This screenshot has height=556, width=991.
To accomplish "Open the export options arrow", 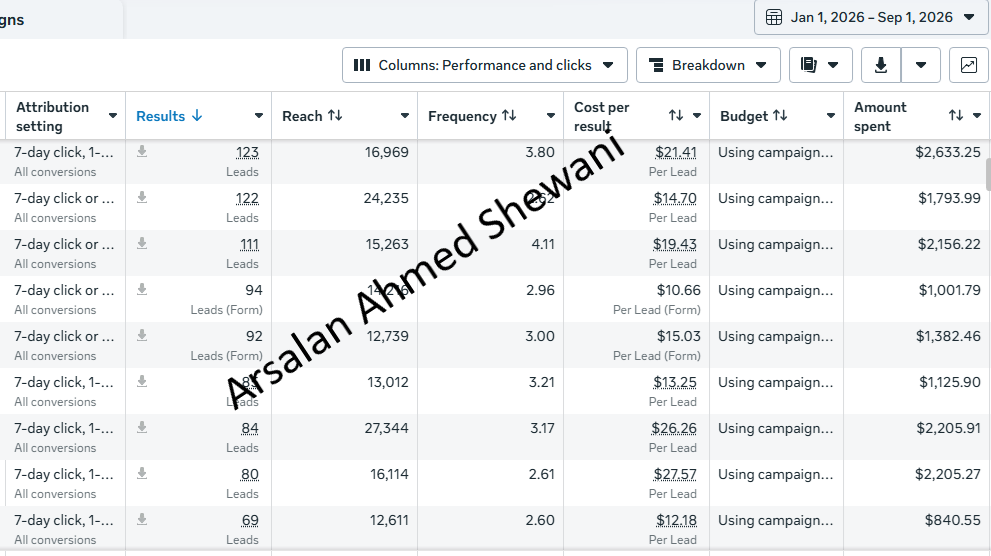I will coord(921,65).
